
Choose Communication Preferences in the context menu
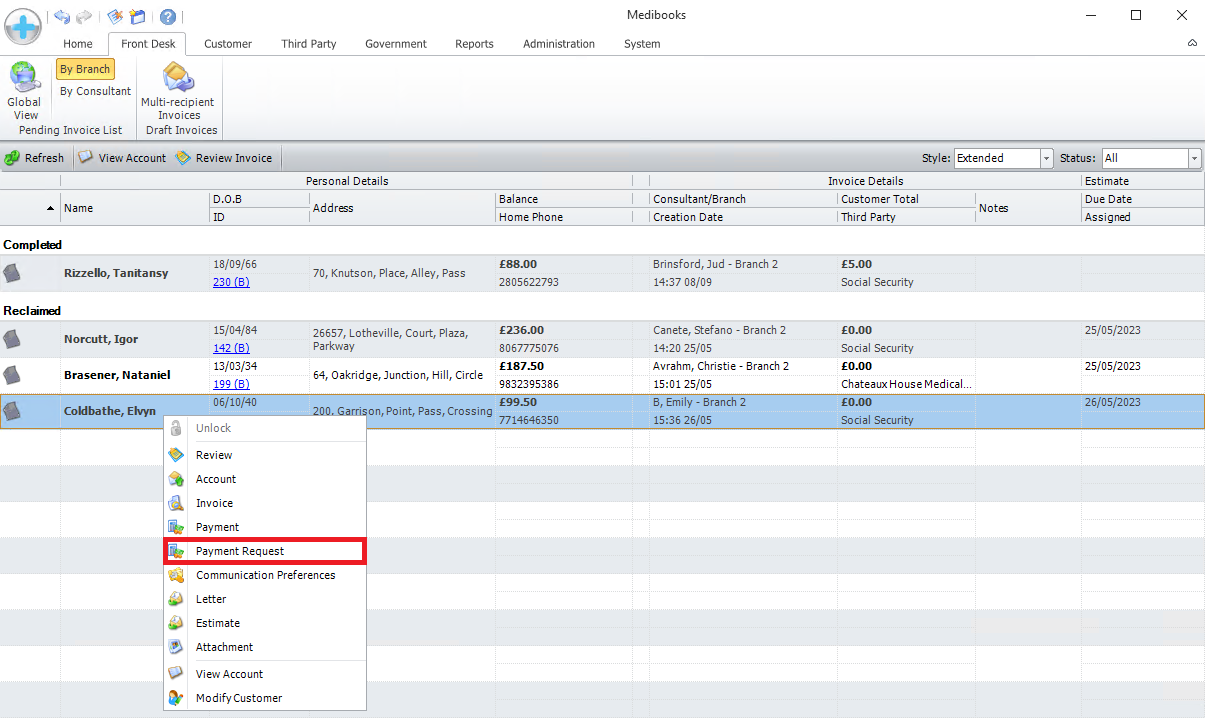265,575
